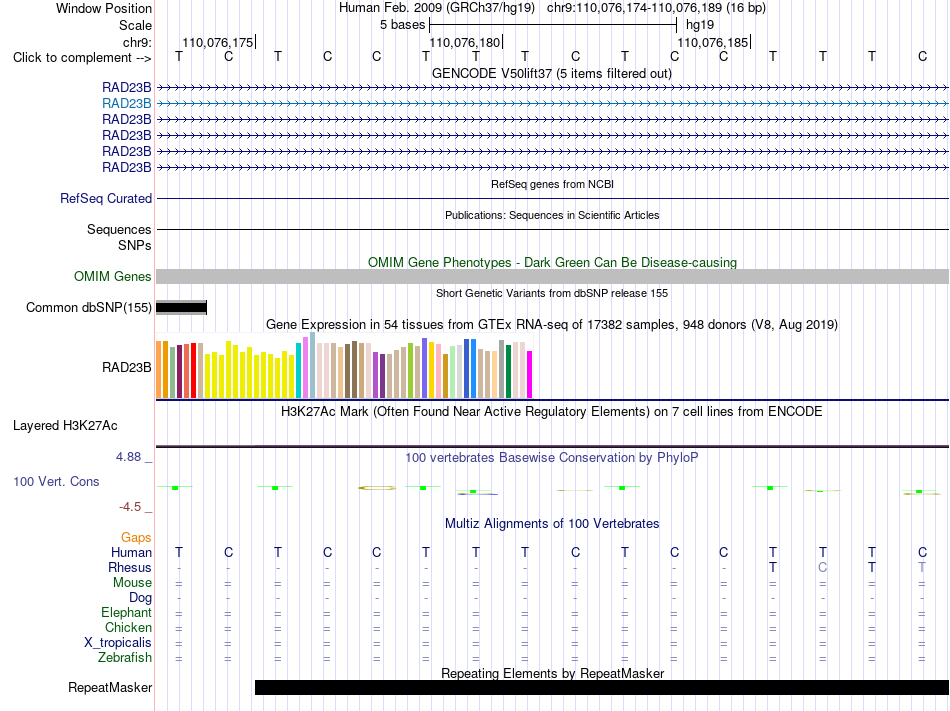Open the GENCODE V50lift37 track title
The image size is (950, 711).
coord(551,73)
